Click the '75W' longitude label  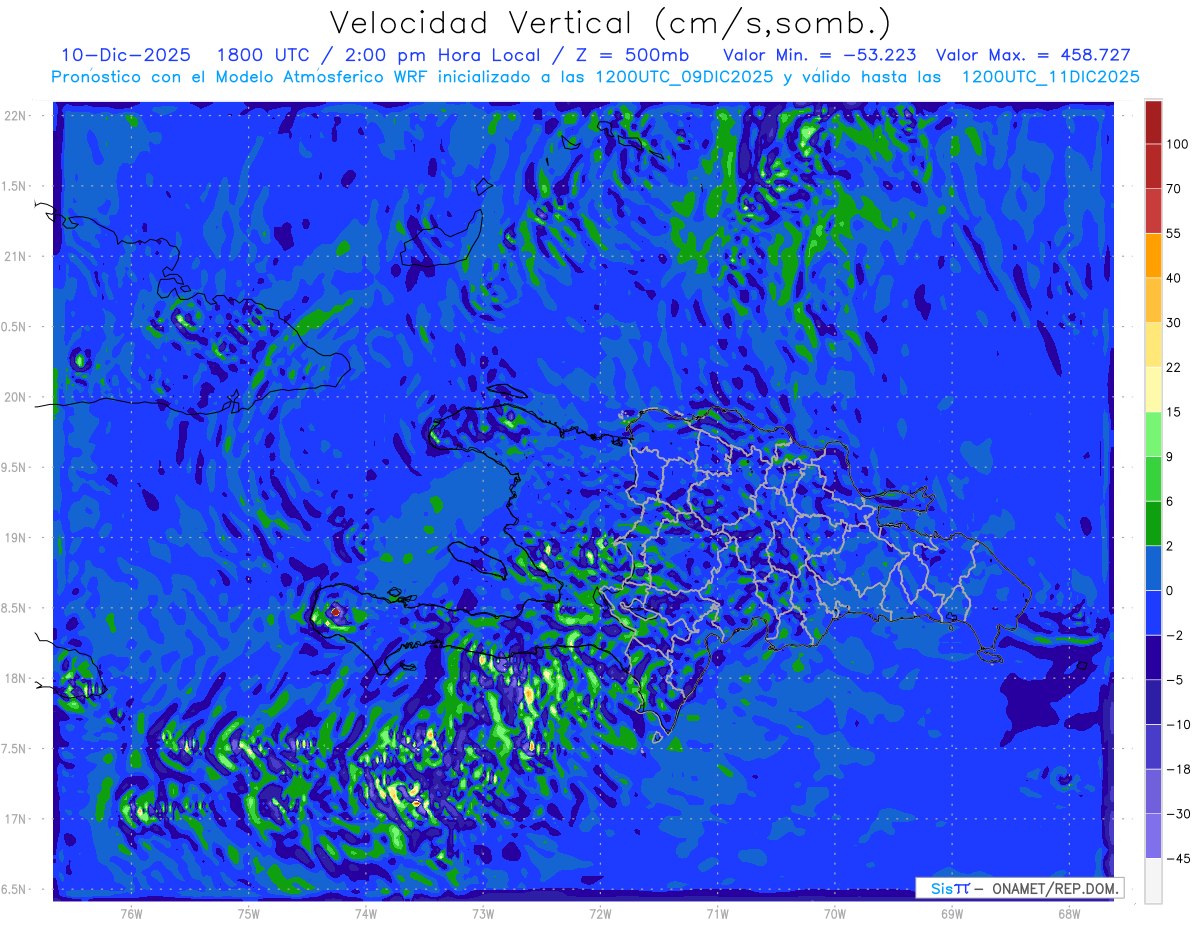pyautogui.click(x=249, y=913)
